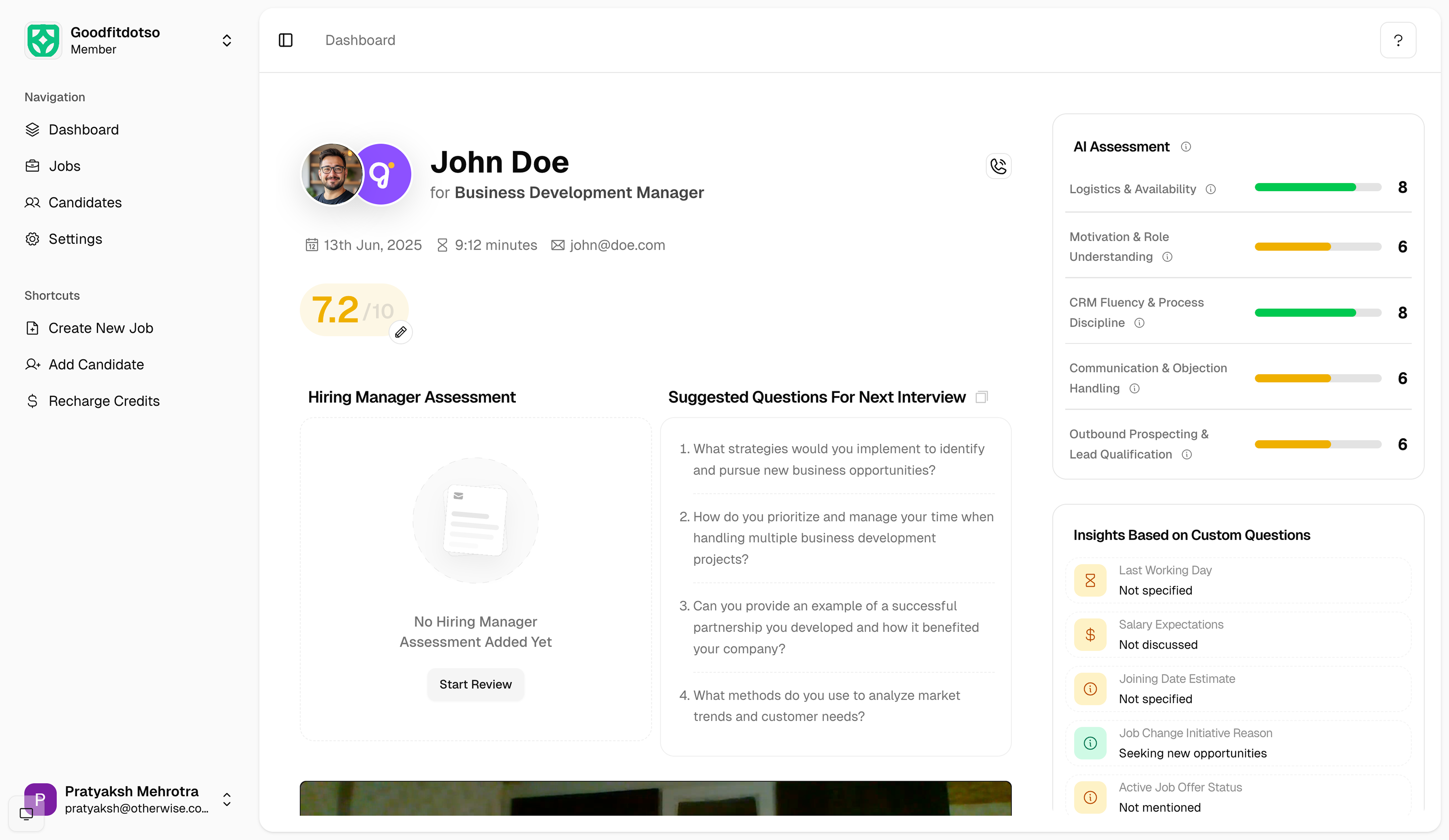Screen dimensions: 1449x840
Task: Click the hourglass icon beside 9:12 minutes
Action: tap(442, 245)
